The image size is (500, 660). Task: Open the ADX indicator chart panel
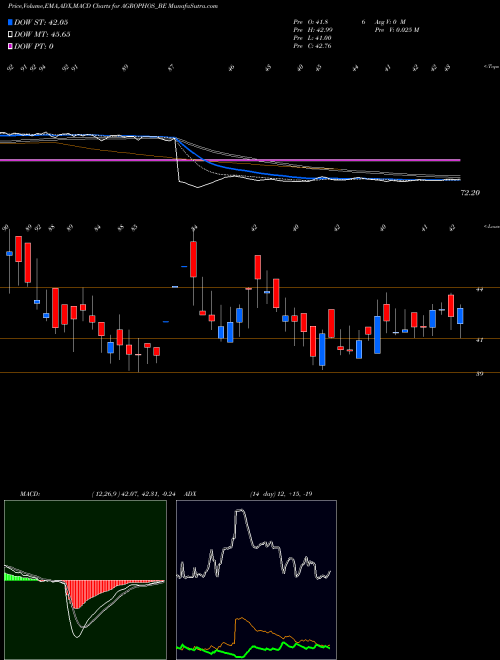coord(256,580)
